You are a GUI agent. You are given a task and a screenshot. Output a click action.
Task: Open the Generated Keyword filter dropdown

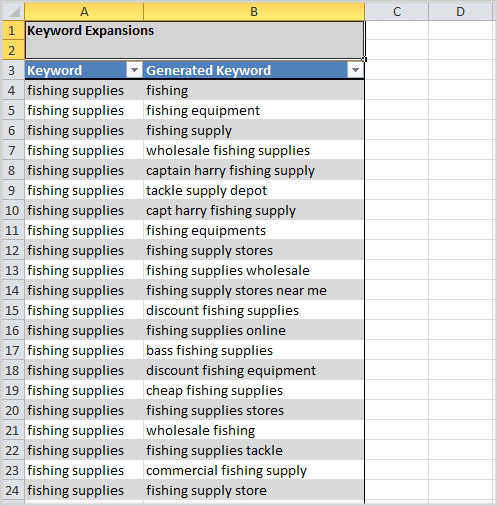(x=355, y=70)
